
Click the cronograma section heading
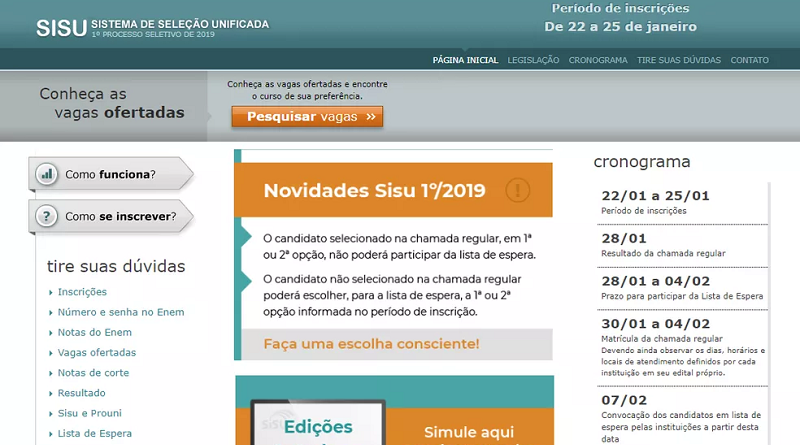tap(642, 162)
